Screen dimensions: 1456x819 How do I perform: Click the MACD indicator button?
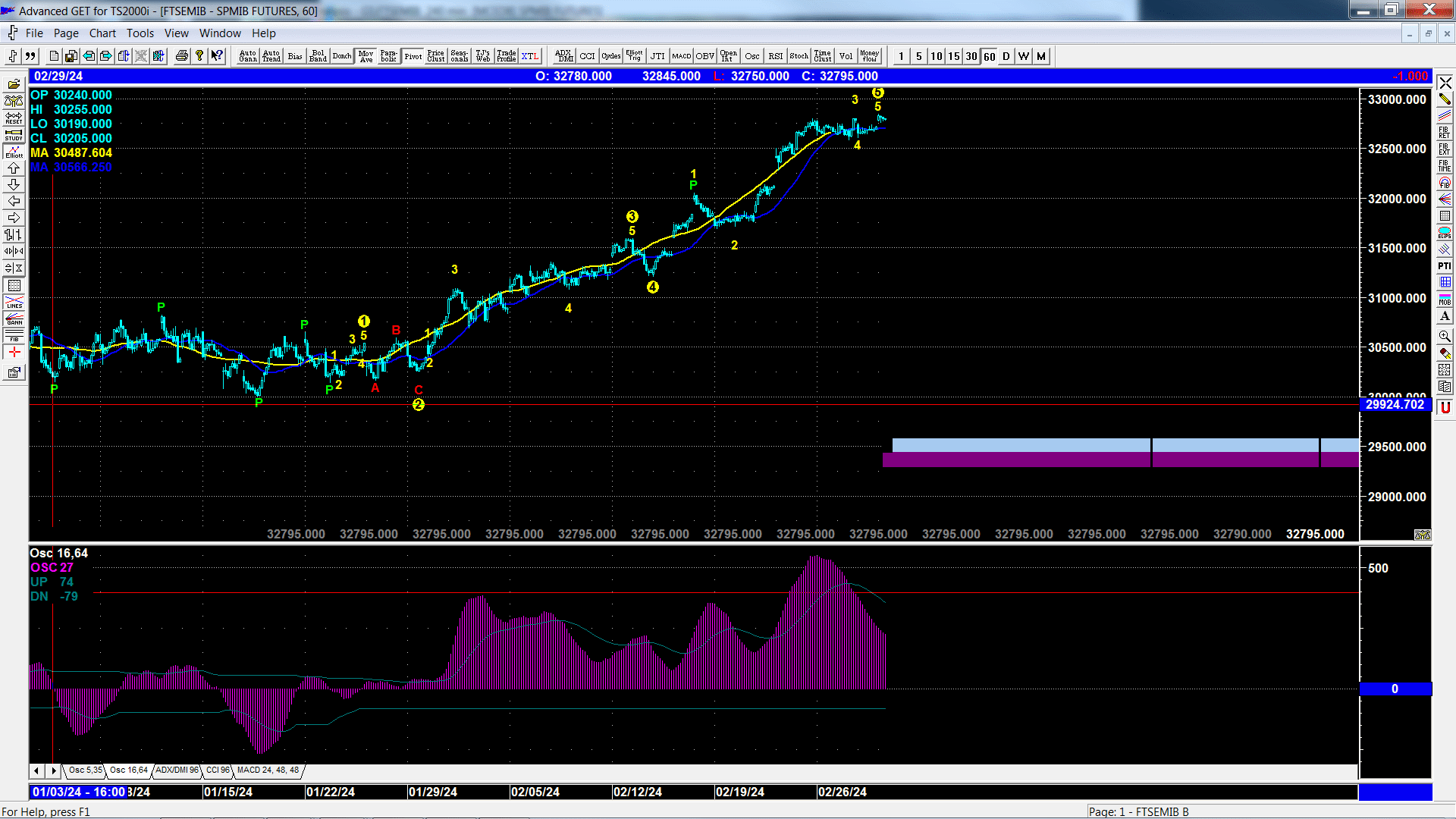[682, 56]
